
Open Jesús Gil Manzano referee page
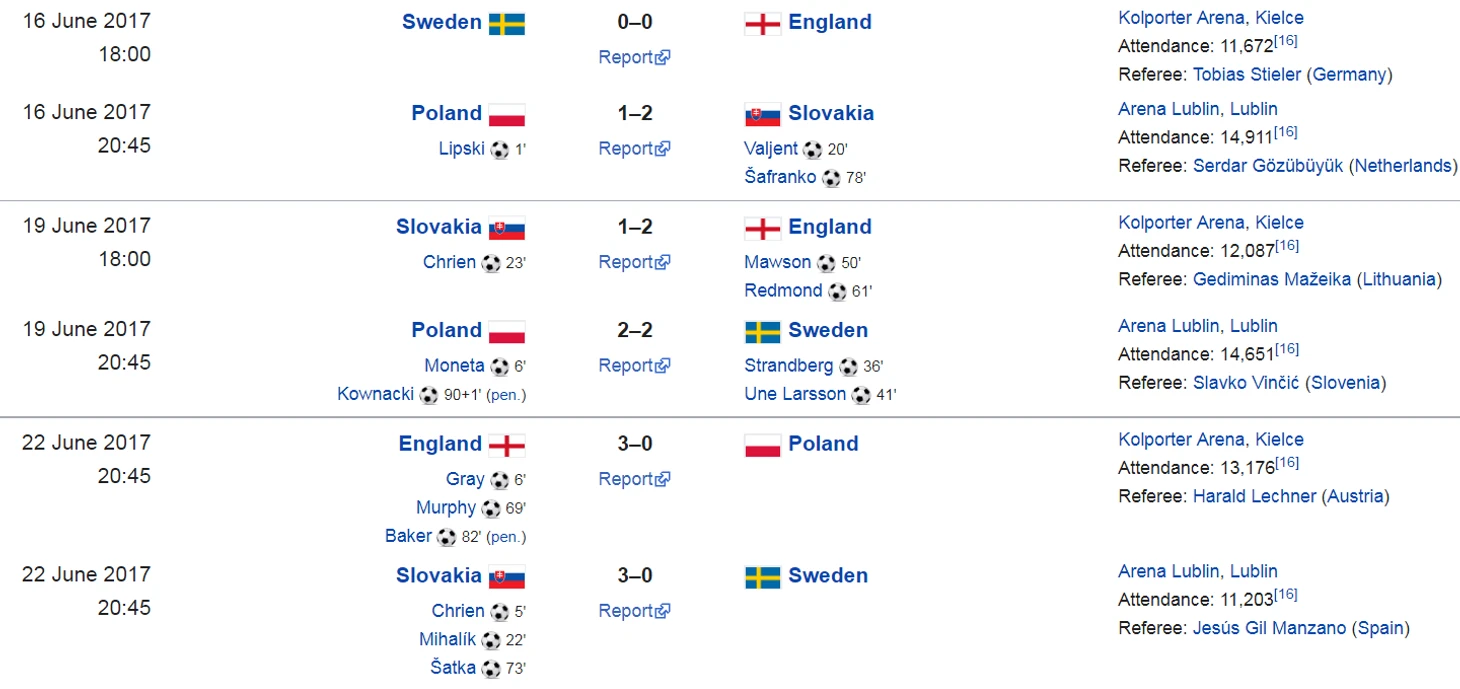pos(1269,629)
